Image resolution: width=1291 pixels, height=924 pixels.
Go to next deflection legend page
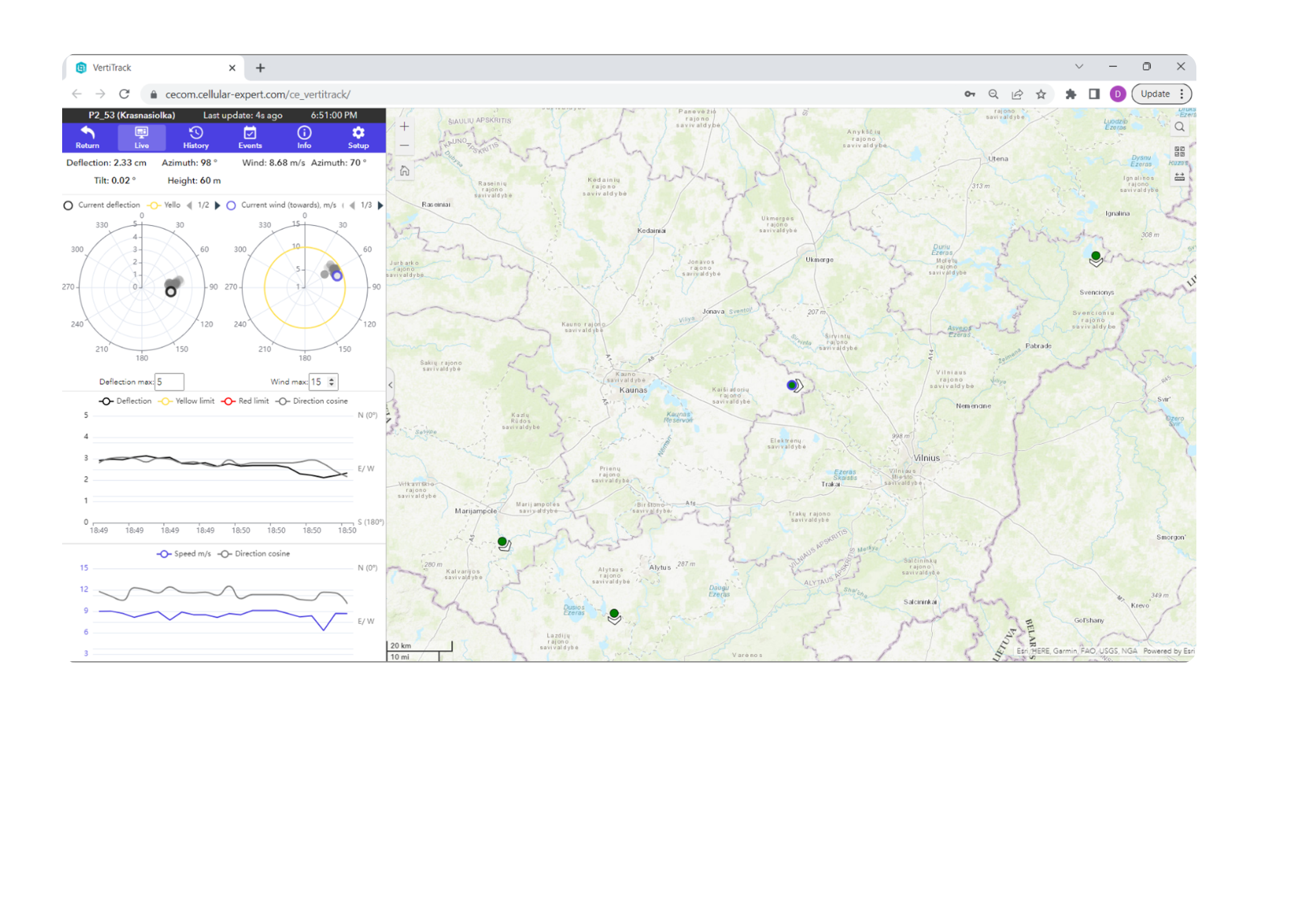(x=217, y=205)
